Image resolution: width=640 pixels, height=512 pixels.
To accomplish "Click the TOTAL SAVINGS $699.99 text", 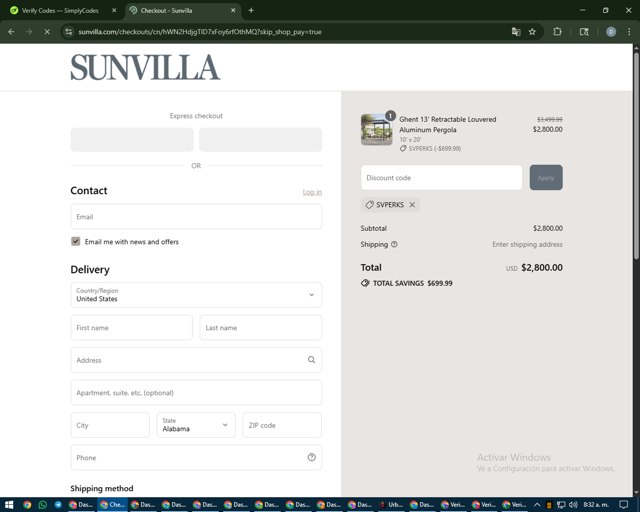I will pyautogui.click(x=412, y=283).
